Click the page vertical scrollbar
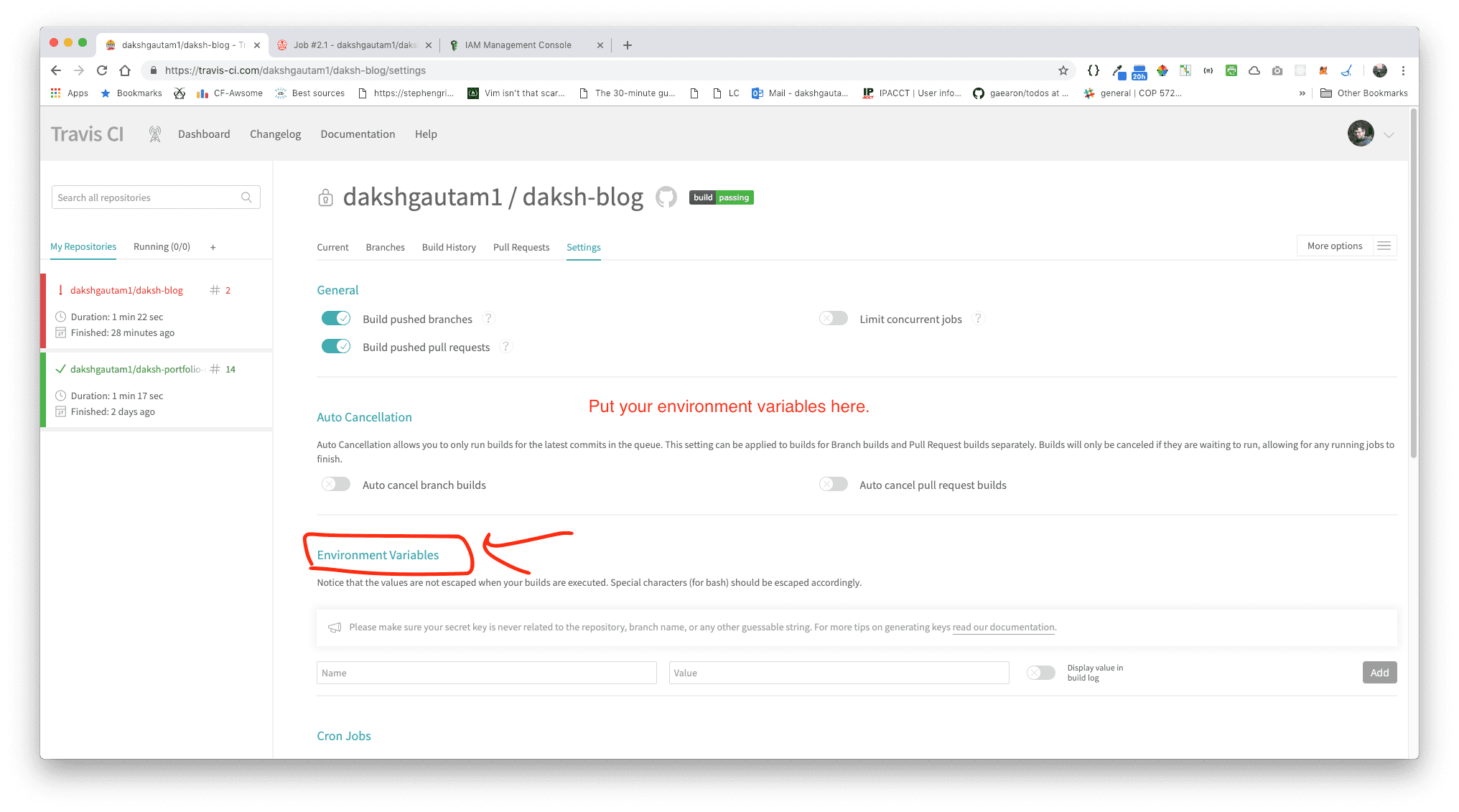Image resolution: width=1459 pixels, height=812 pixels. [1414, 284]
